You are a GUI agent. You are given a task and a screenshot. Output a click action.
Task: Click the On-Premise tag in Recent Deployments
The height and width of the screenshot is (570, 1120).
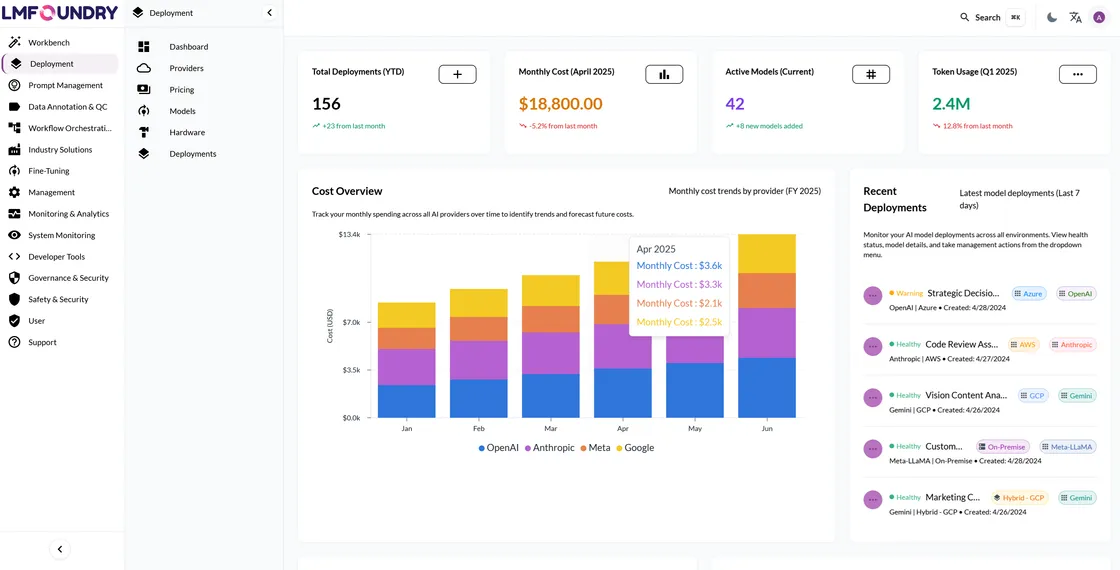pyautogui.click(x=1003, y=447)
